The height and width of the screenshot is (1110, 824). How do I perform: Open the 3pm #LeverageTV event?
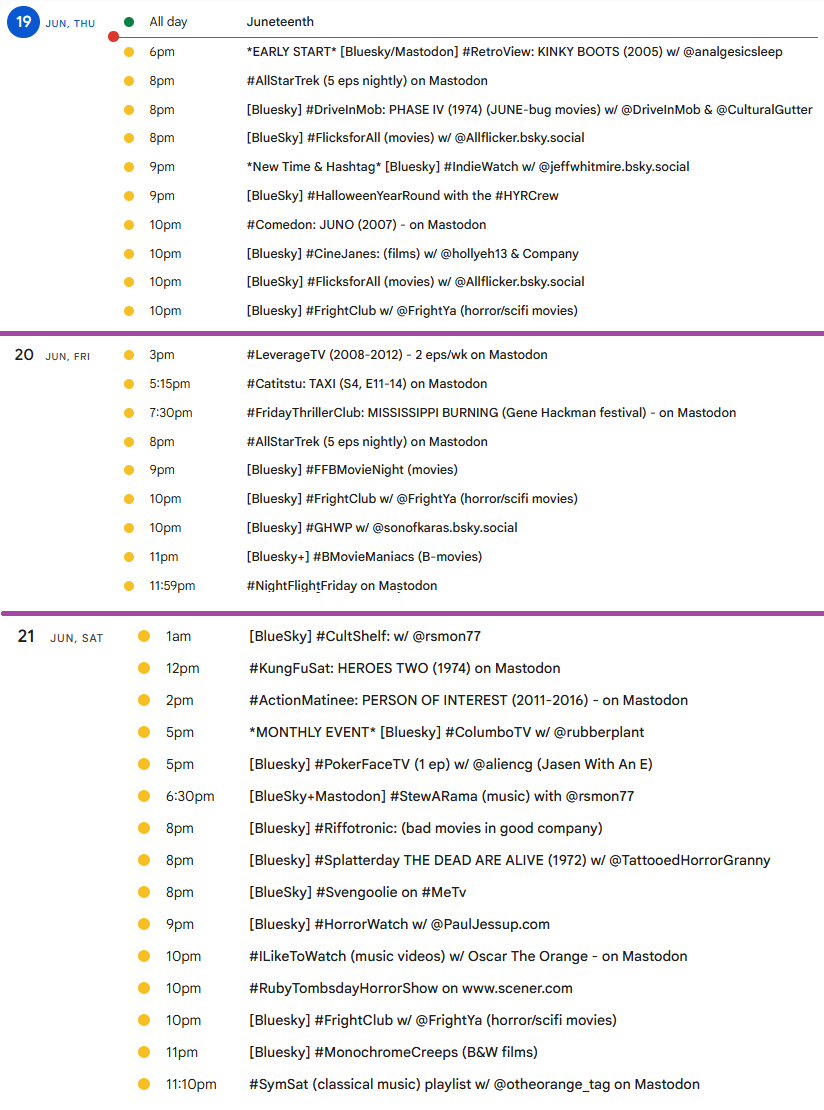(396, 355)
